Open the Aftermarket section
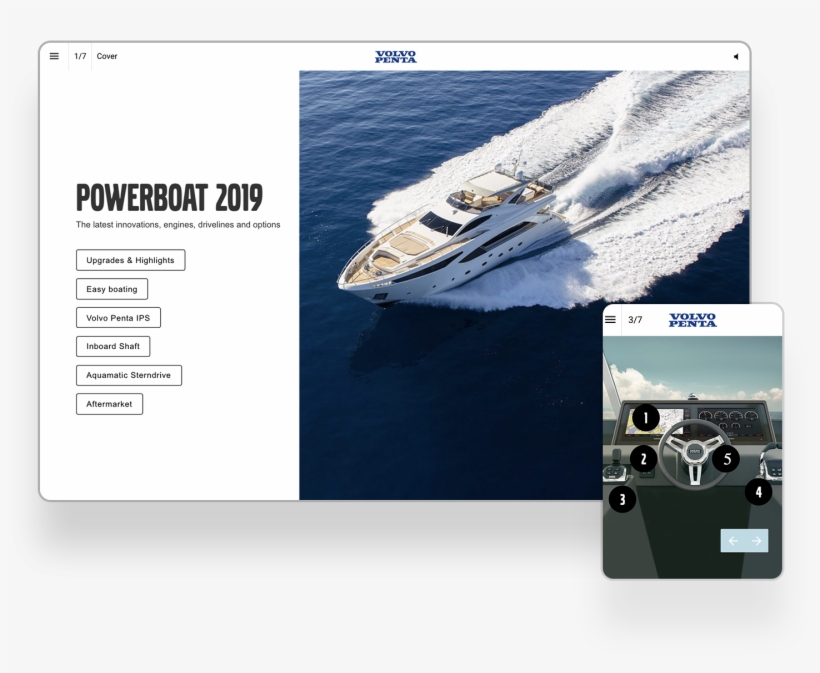 [x=109, y=404]
